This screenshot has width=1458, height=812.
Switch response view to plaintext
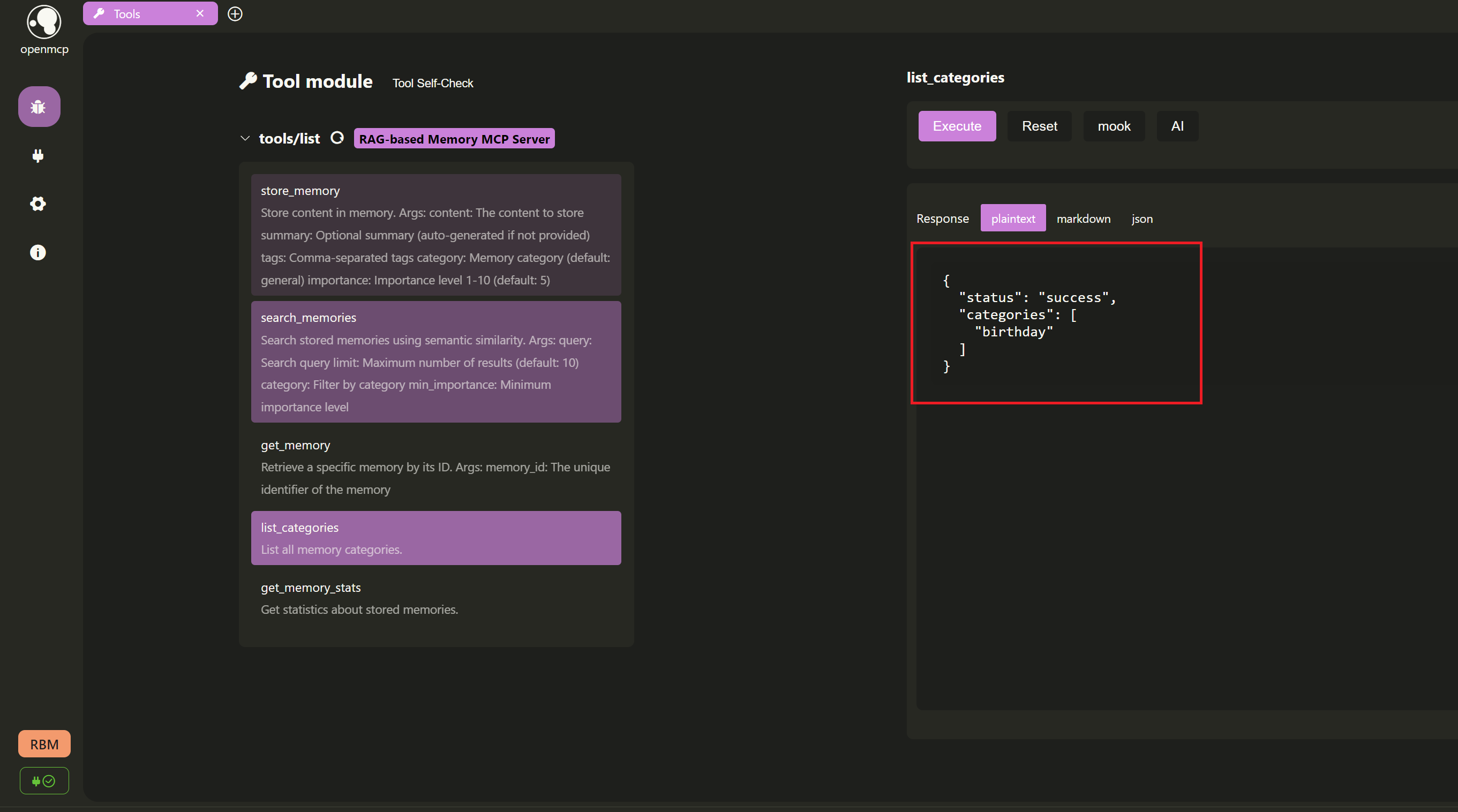[1012, 219]
